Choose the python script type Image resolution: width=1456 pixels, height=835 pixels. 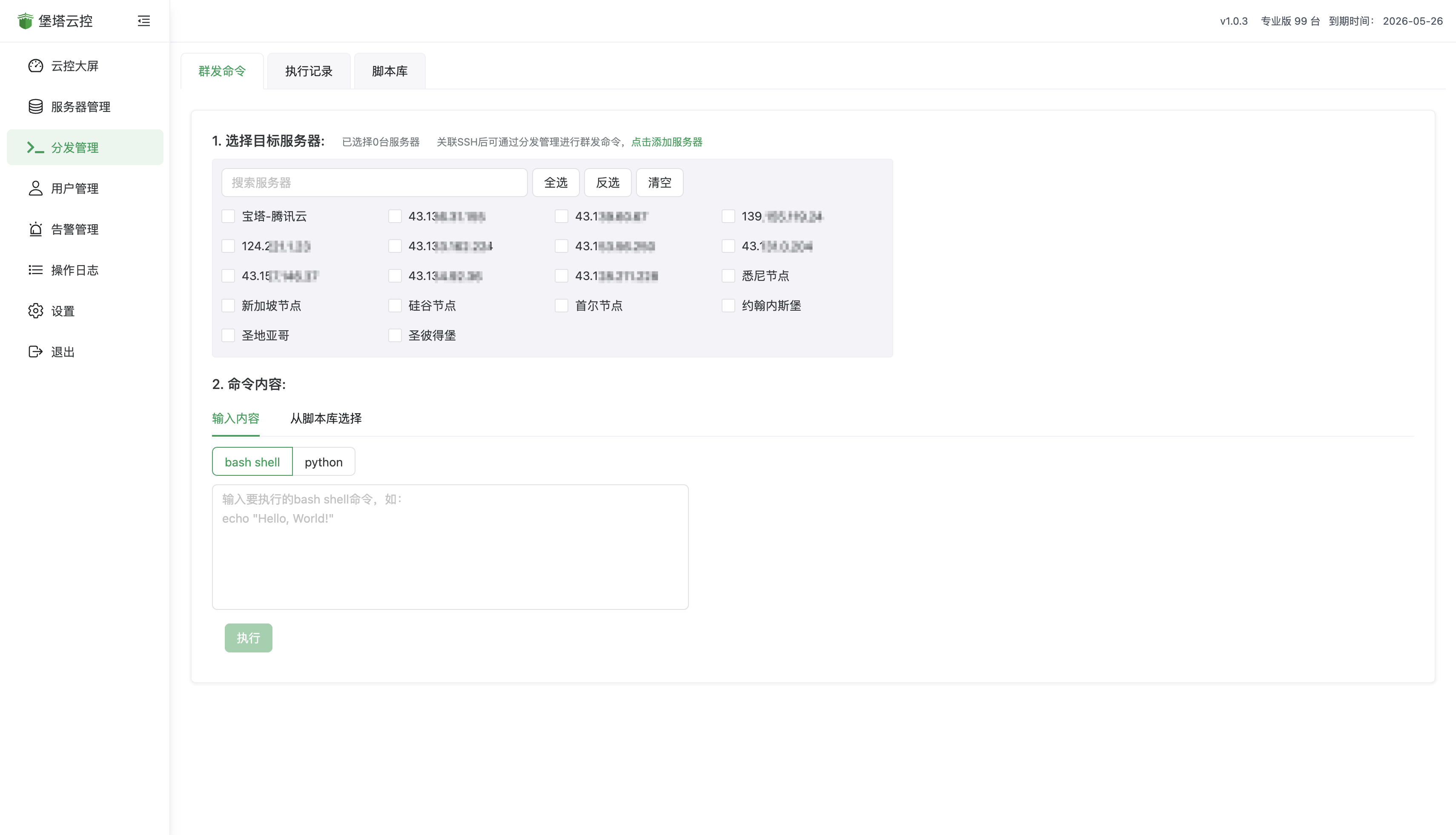click(x=324, y=462)
